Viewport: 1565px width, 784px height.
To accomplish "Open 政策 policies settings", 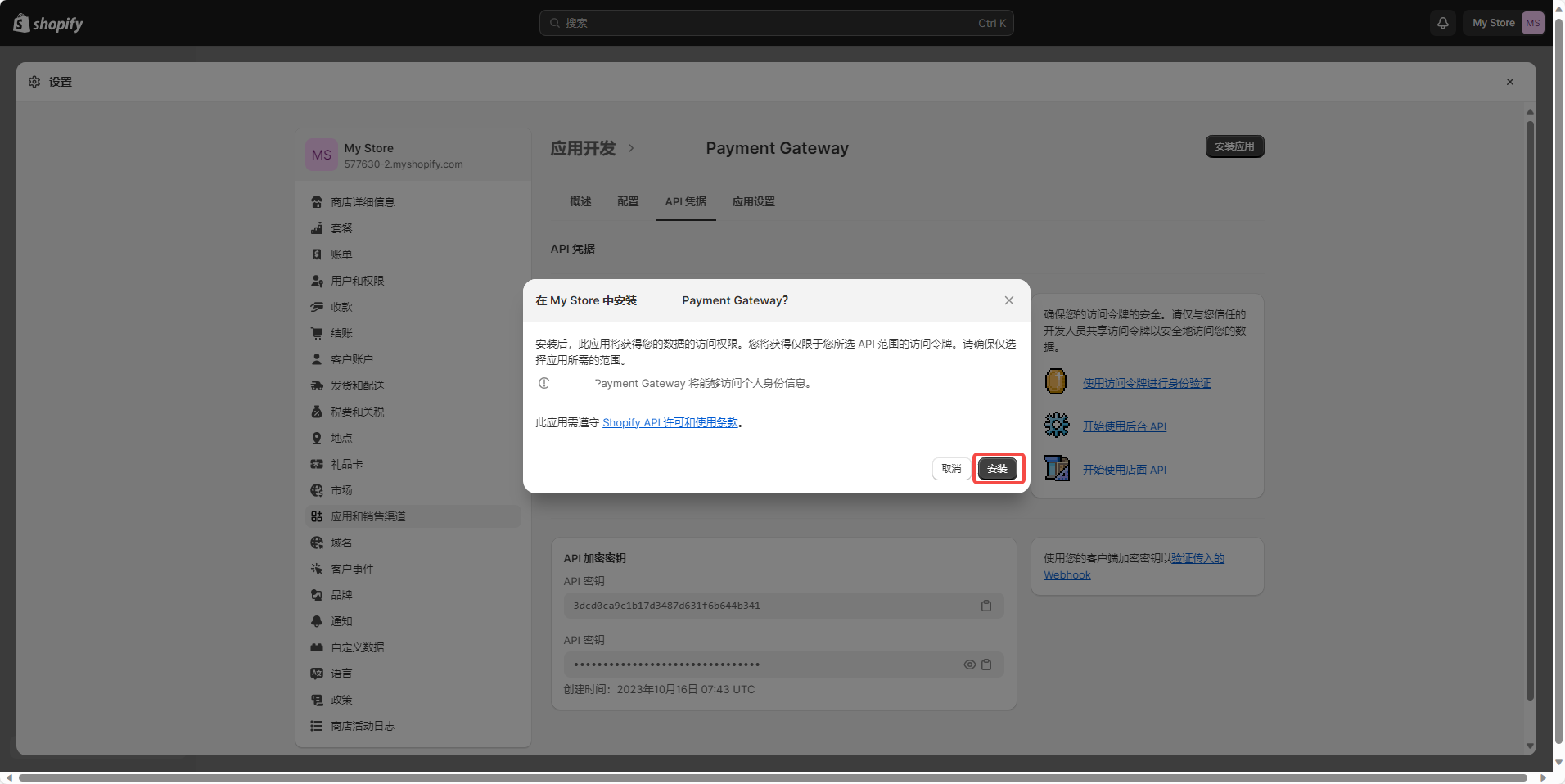I will tap(413, 700).
